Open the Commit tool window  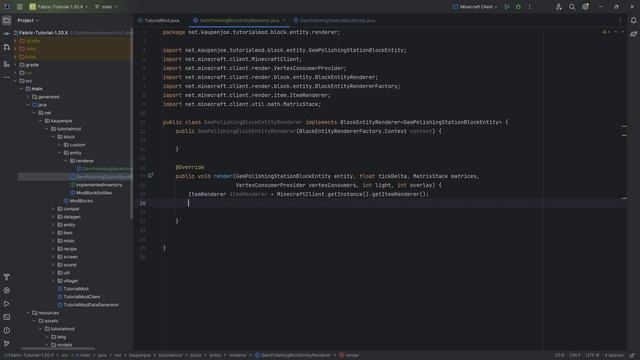(x=7, y=34)
